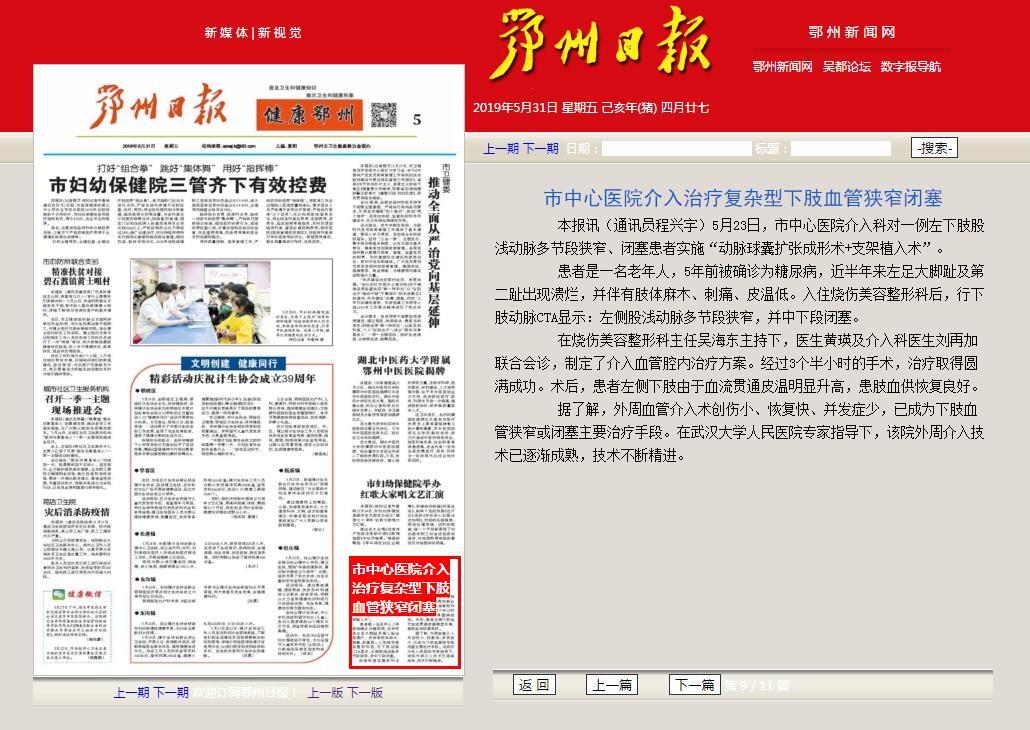Click the 新媒体|新视觉 header text
Viewport: 1030px width, 730px height.
pos(253,33)
